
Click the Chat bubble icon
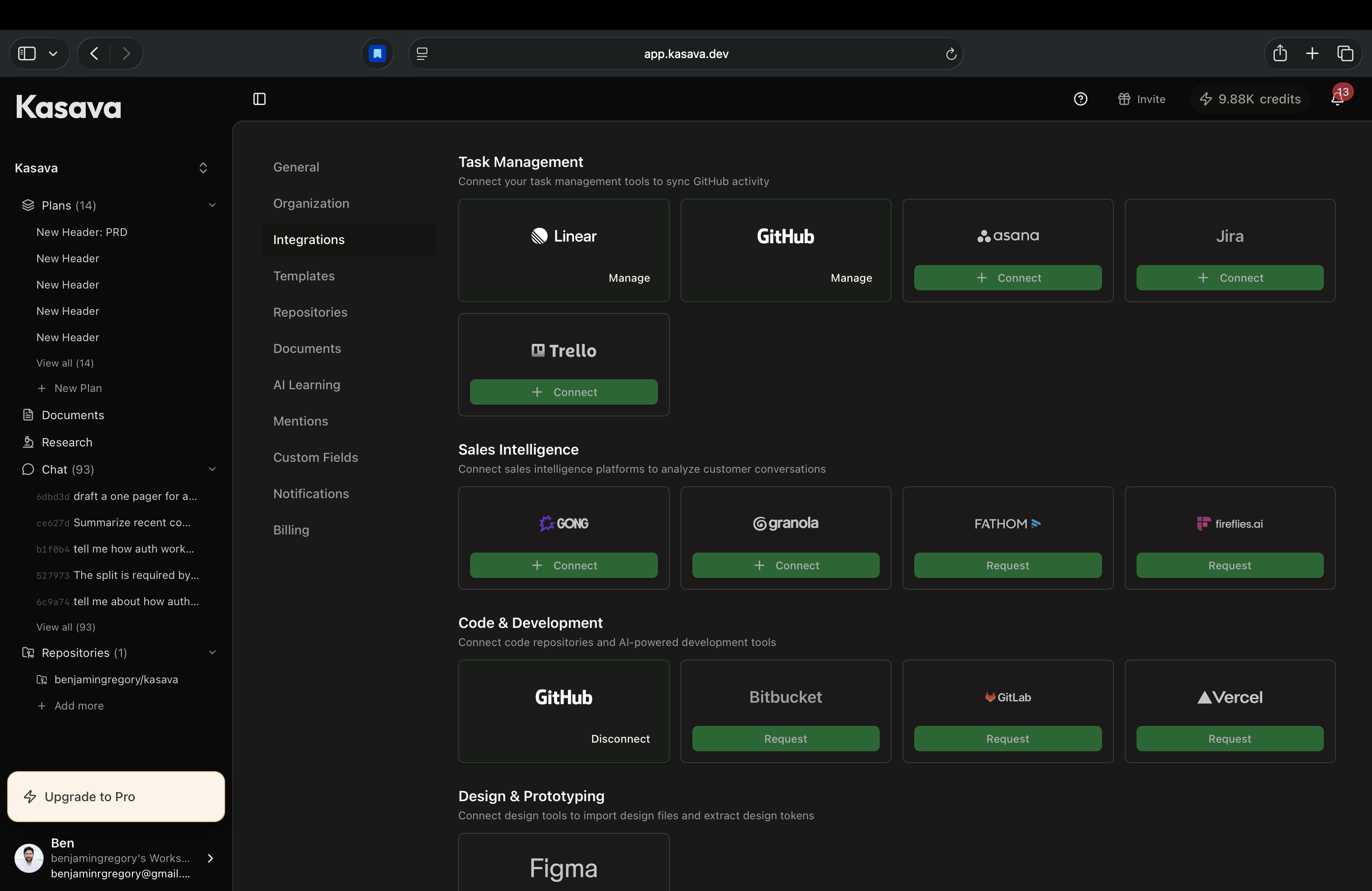[x=28, y=469]
